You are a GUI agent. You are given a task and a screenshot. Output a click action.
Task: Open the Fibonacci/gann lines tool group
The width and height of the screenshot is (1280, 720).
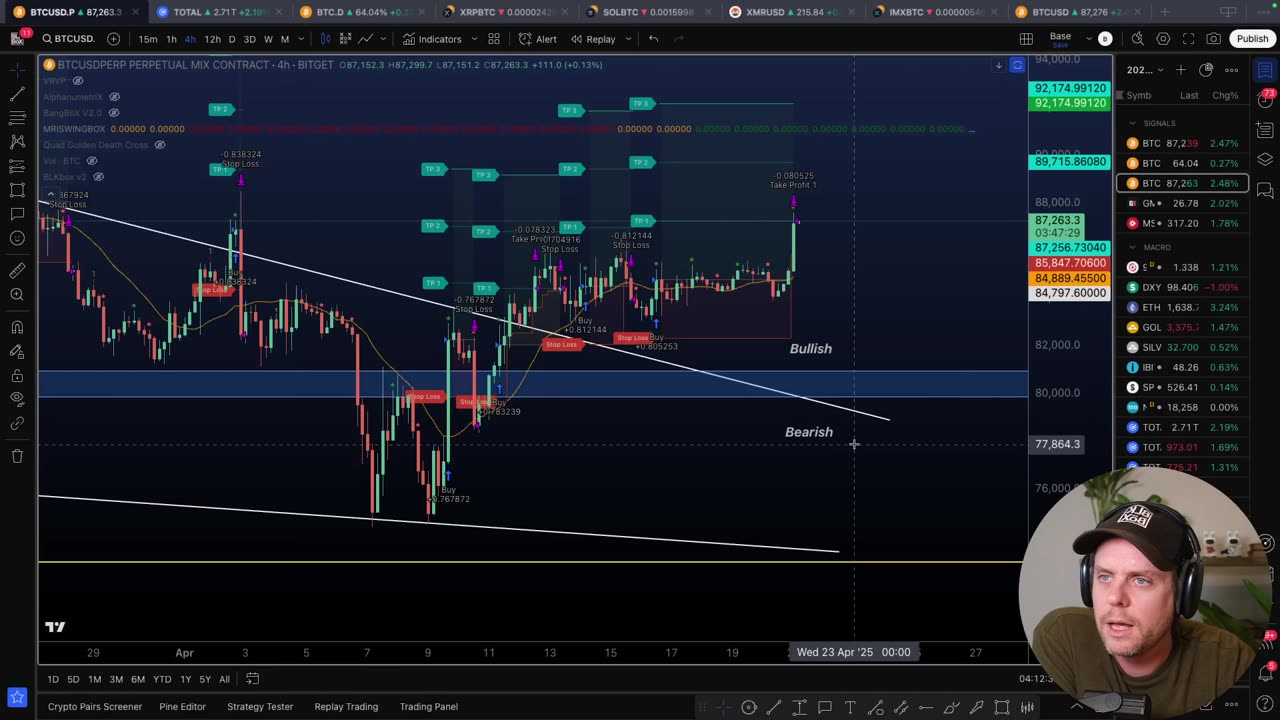17,118
